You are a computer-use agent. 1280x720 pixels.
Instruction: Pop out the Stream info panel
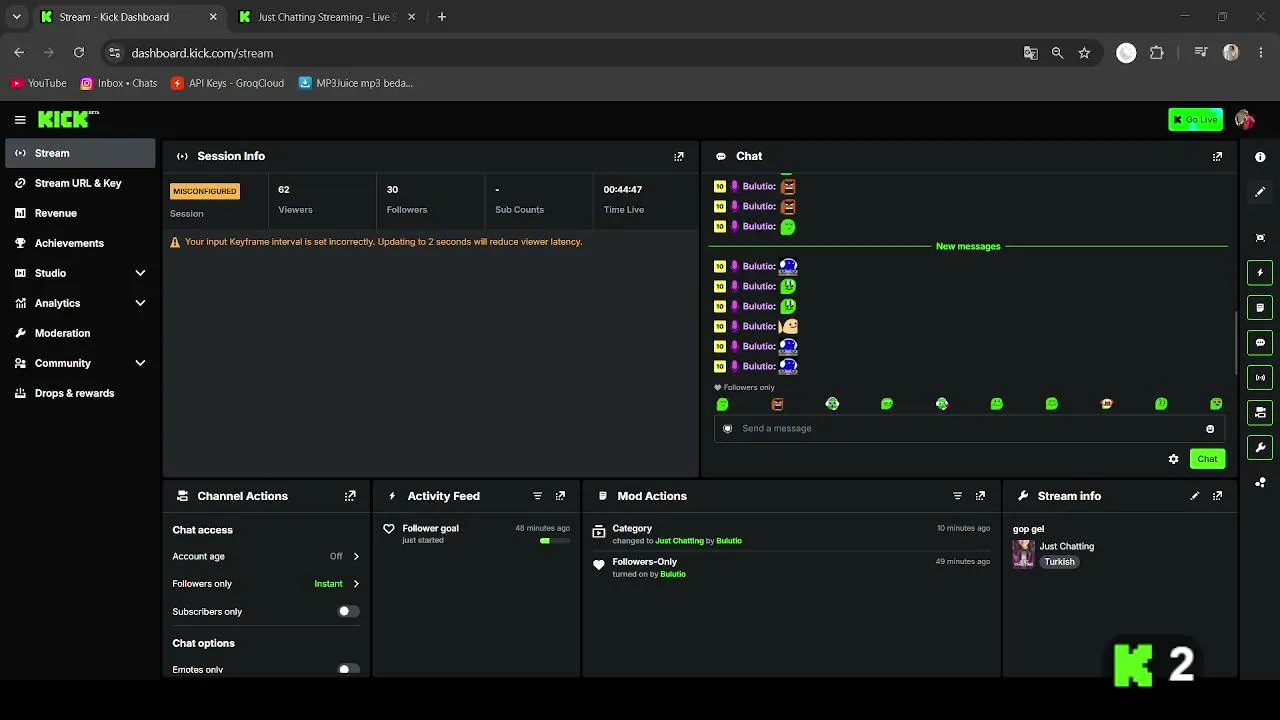coord(1217,496)
